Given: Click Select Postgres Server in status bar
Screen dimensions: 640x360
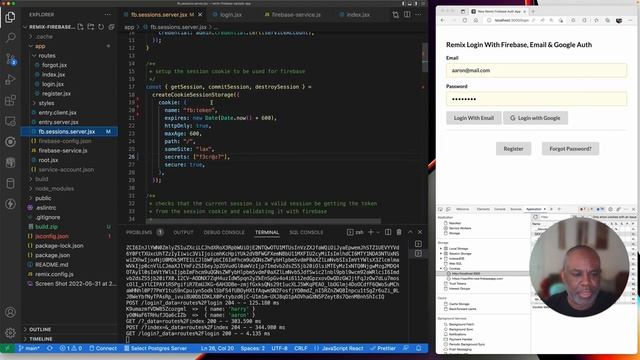Looking at the screenshot, I should 155,348.
